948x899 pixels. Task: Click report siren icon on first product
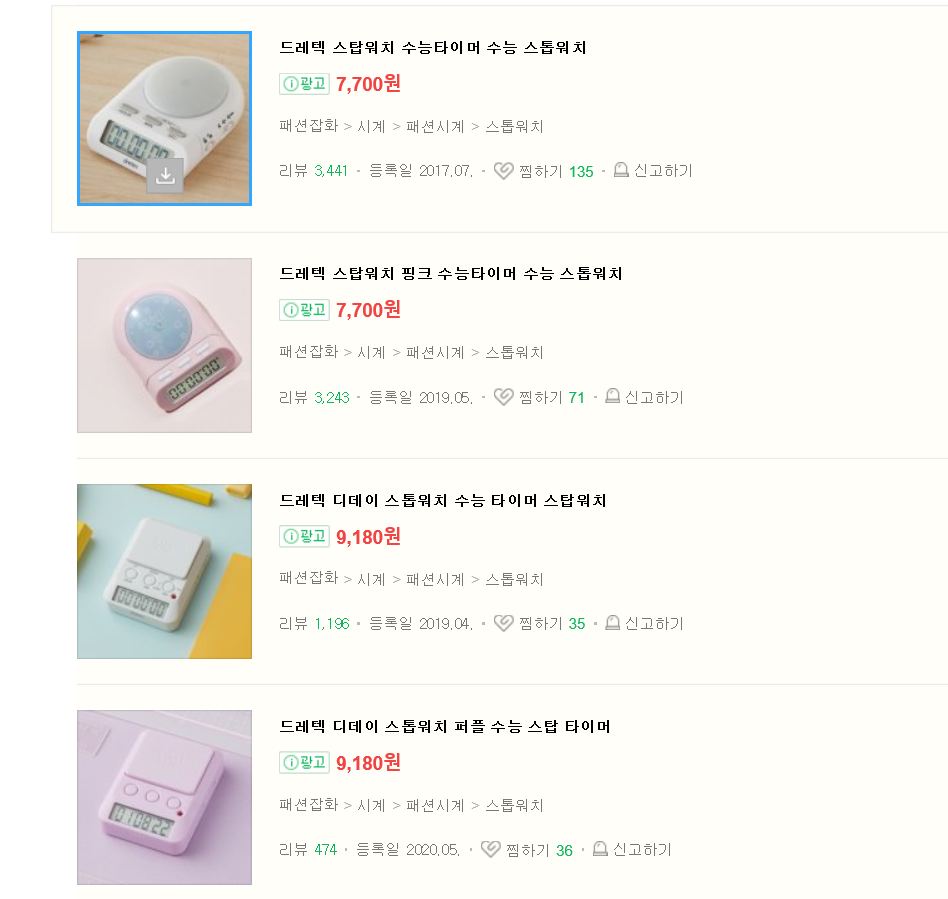[621, 171]
